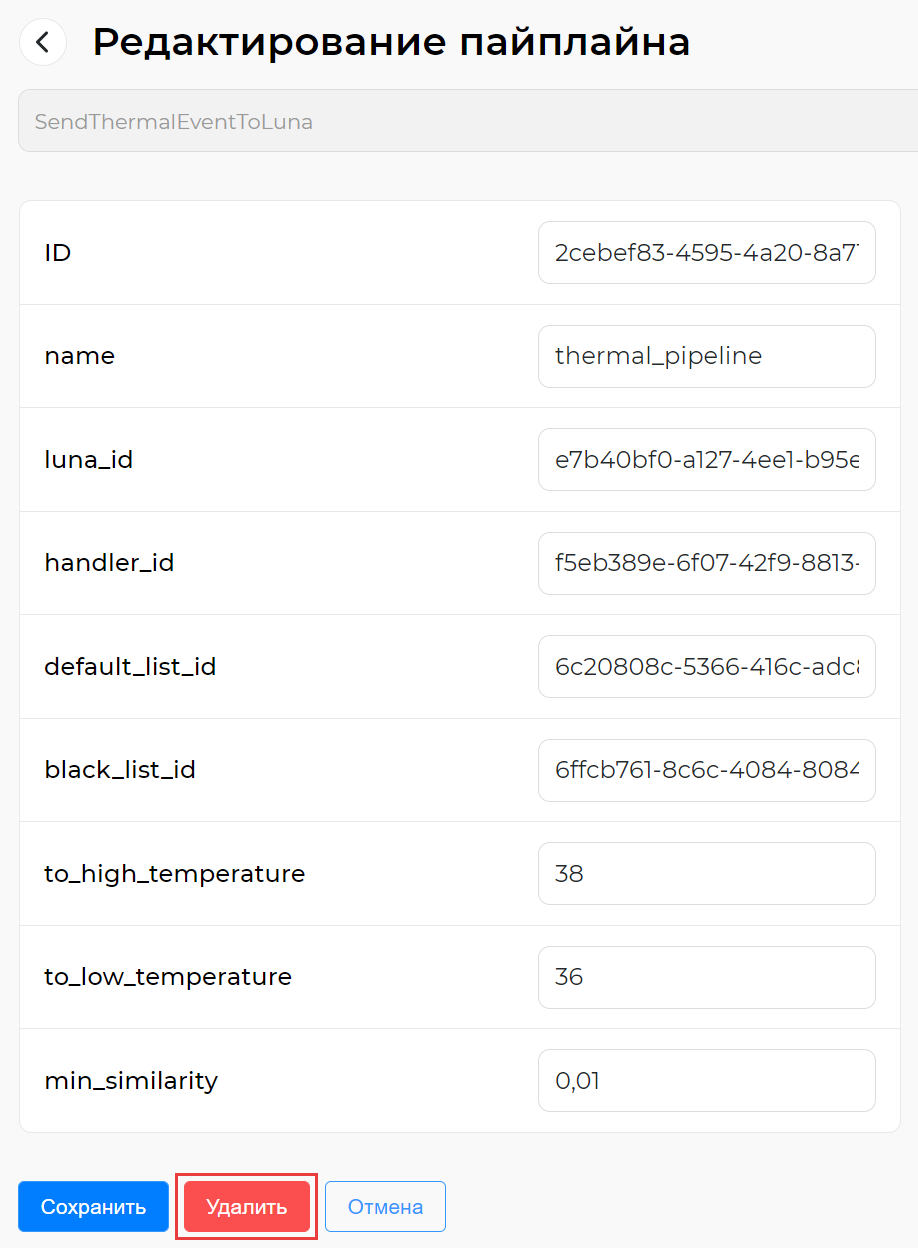Edit the name field containing thermal_pipeline
Screen dimensions: 918x1248
pos(707,356)
